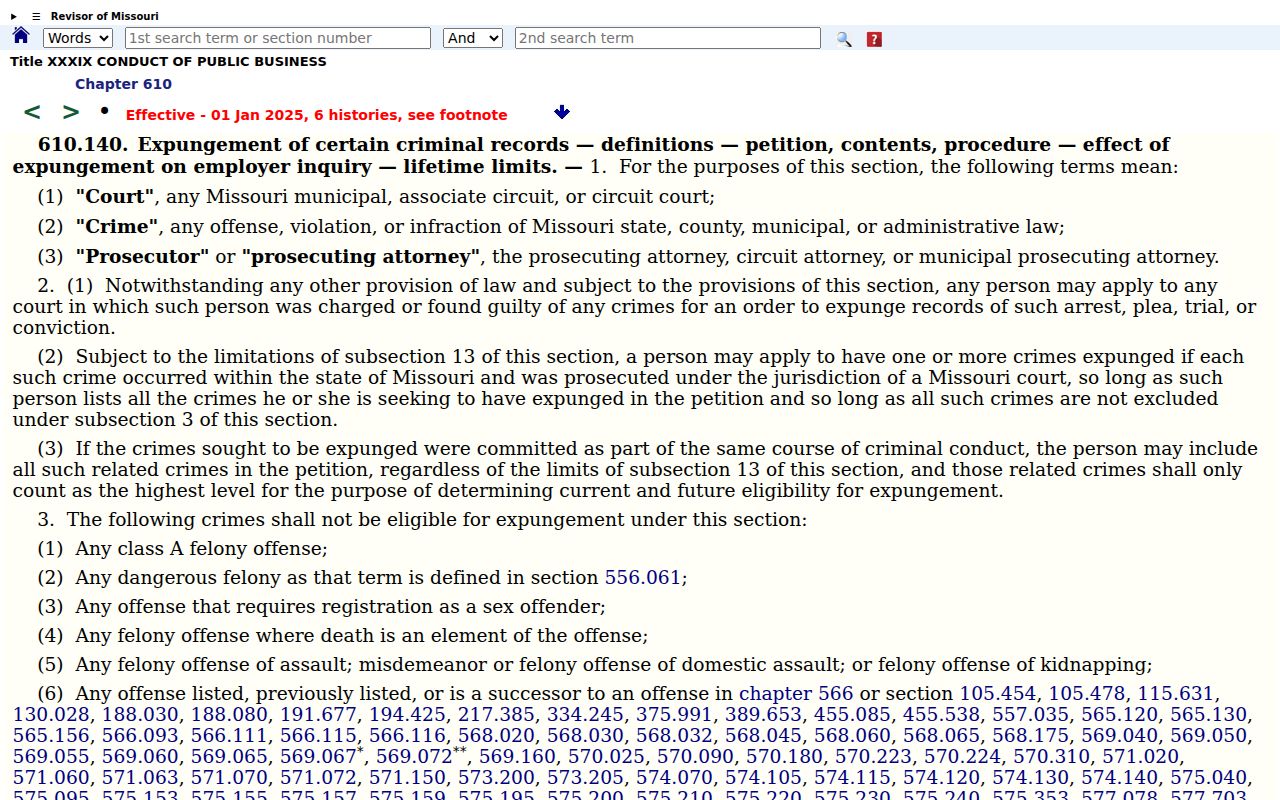1280x800 pixels.
Task: Focus the 2nd search term field
Action: click(x=668, y=38)
